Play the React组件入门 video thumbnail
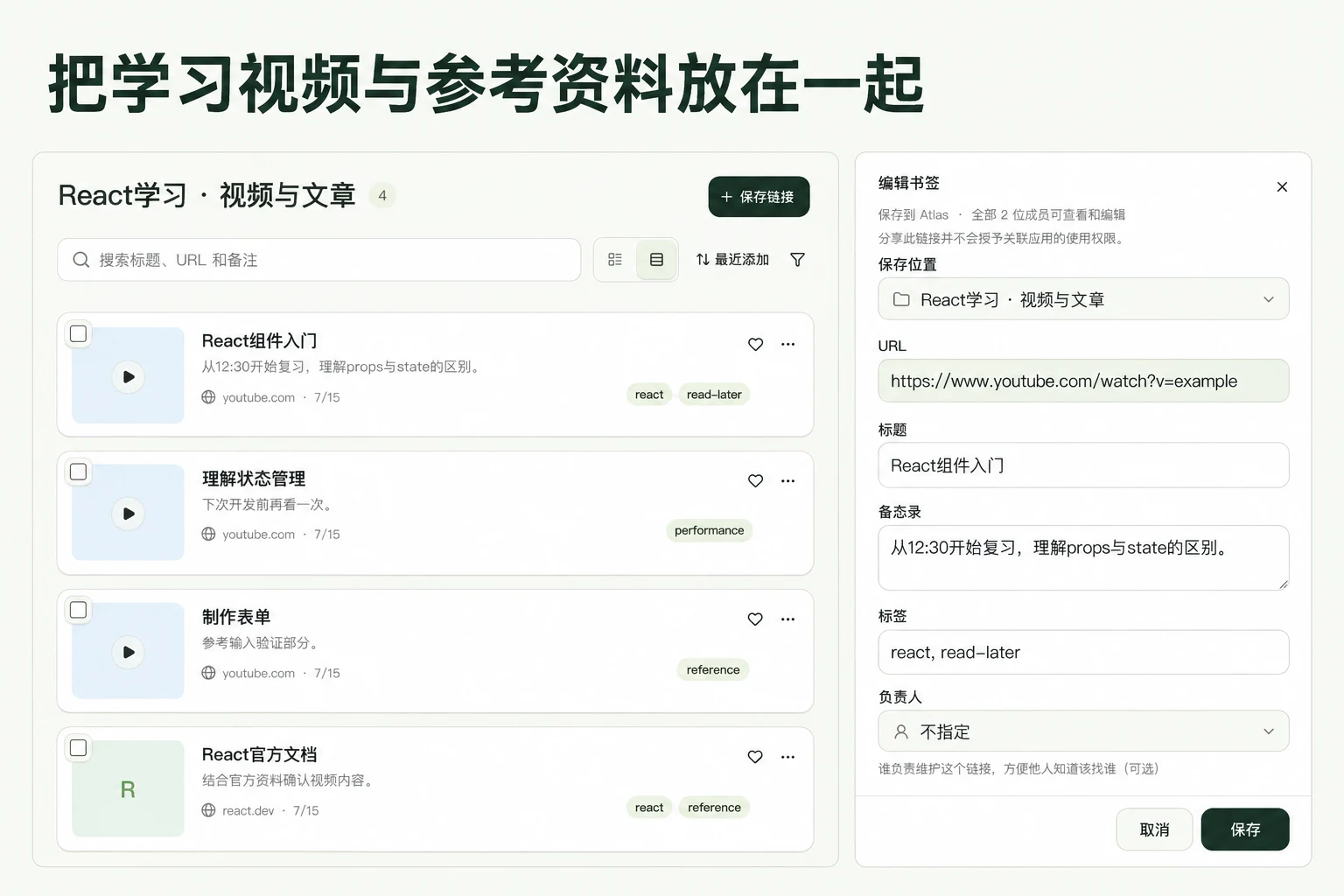Image resolution: width=1344 pixels, height=896 pixels. [129, 377]
